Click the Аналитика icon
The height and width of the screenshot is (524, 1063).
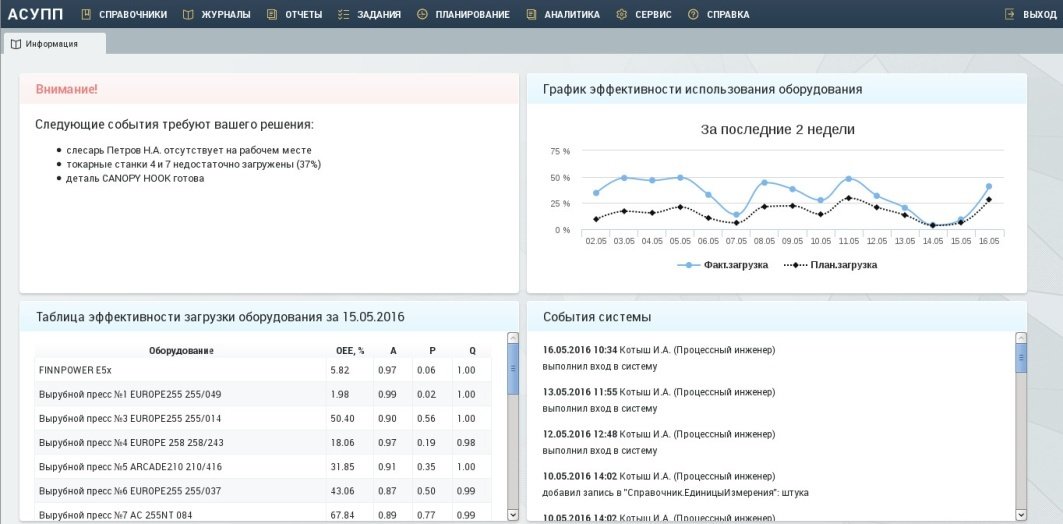coord(531,14)
